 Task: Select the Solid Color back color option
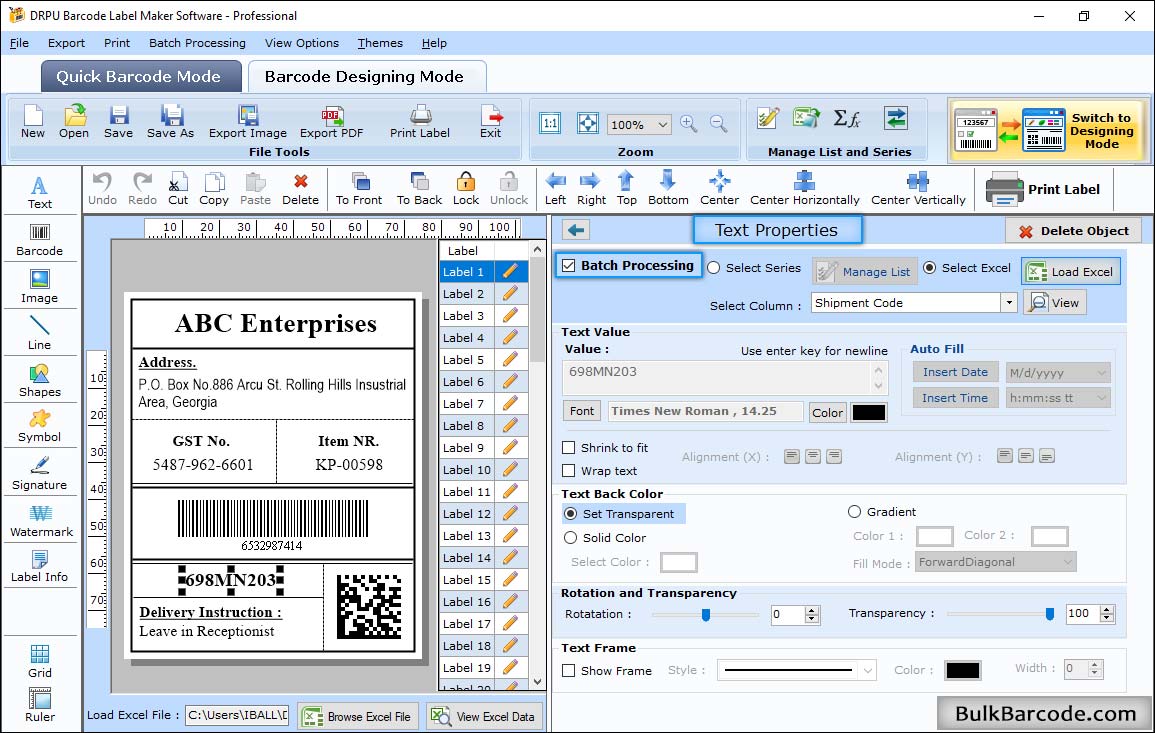(570, 538)
